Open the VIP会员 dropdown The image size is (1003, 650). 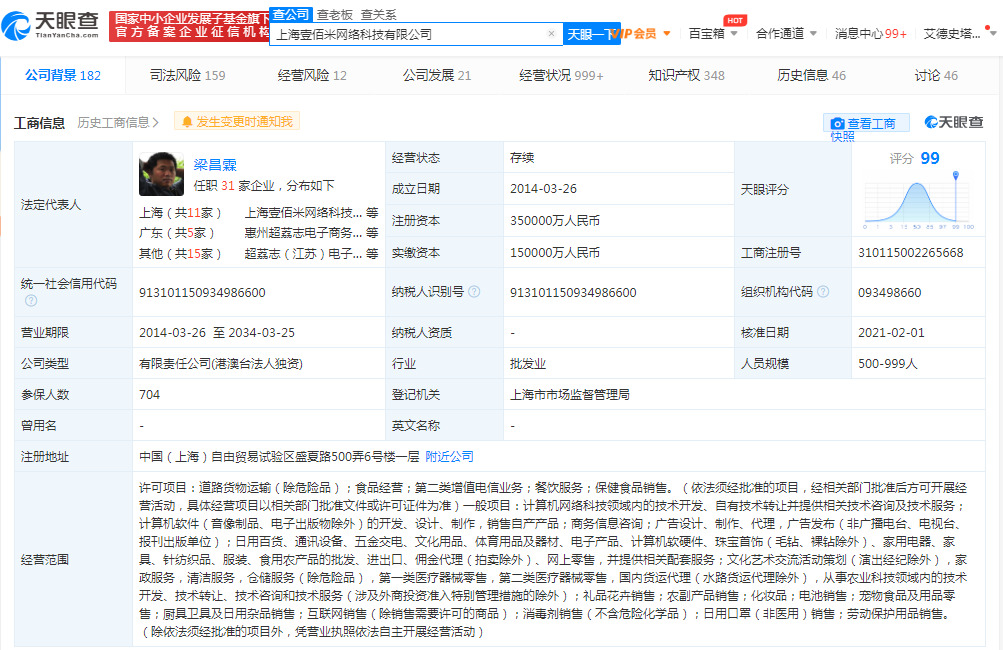tap(642, 33)
